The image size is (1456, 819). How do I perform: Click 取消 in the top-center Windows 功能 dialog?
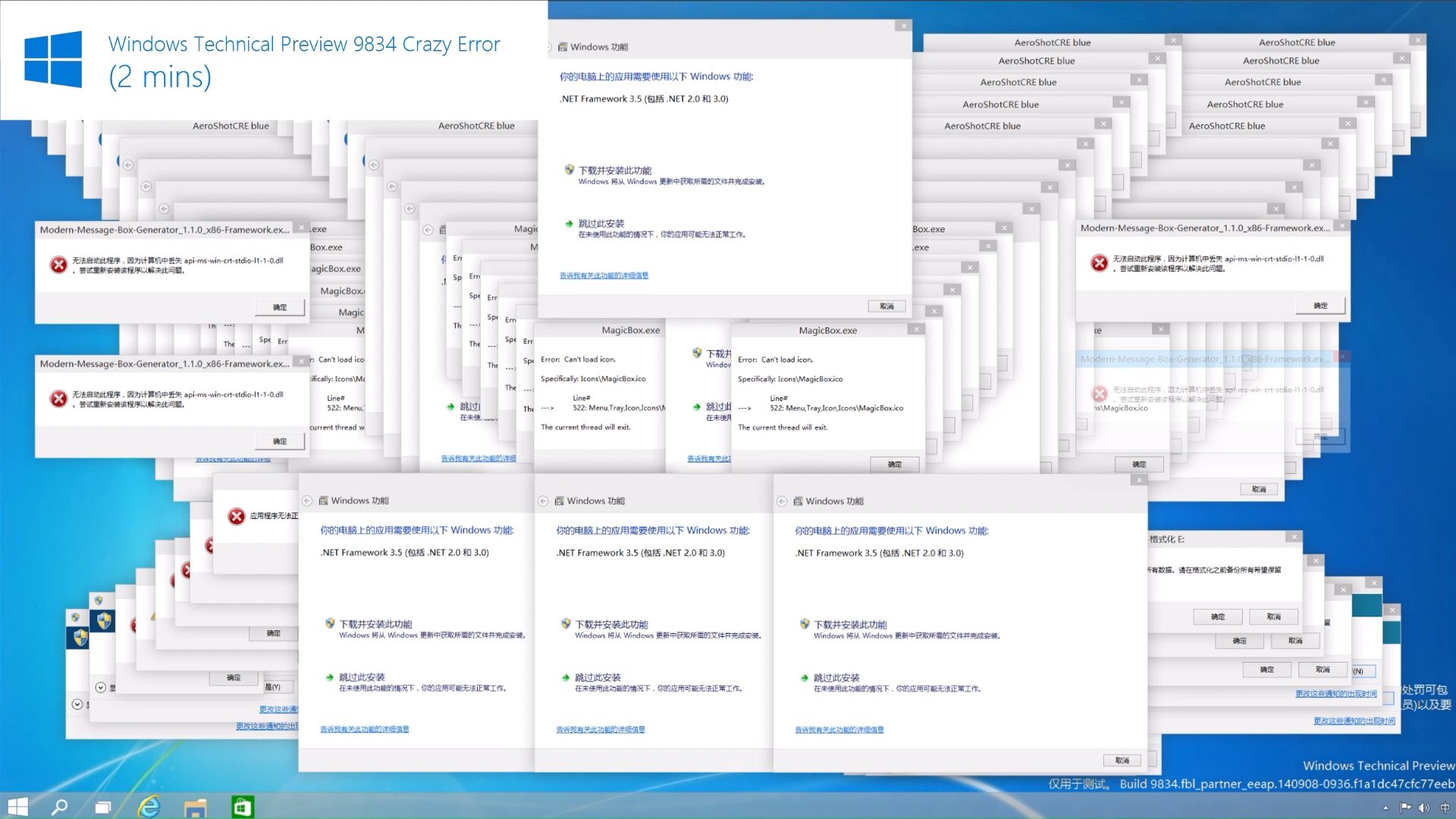(886, 306)
